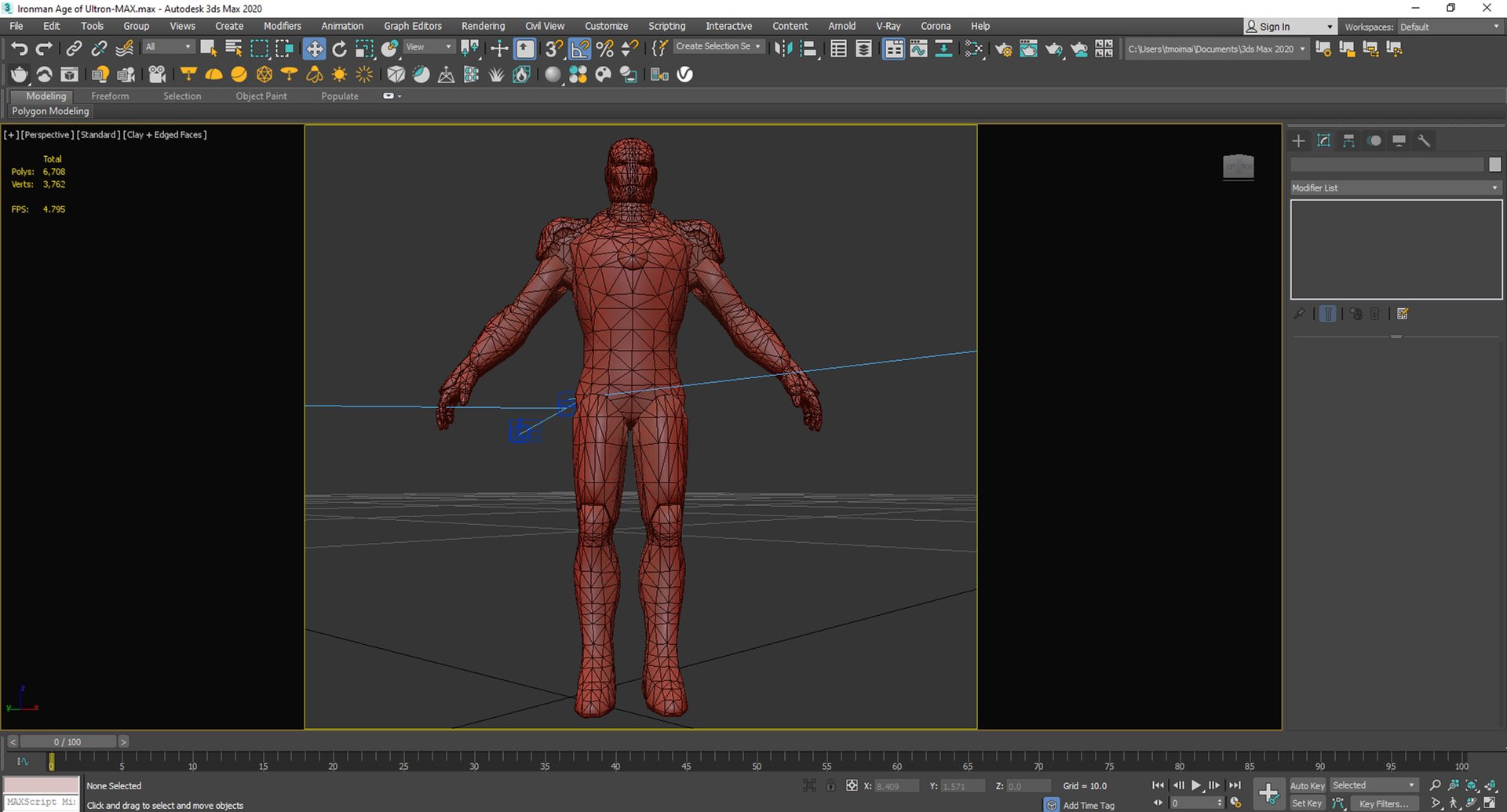
Task: Click the MAXScript listener pink field
Action: click(42, 785)
